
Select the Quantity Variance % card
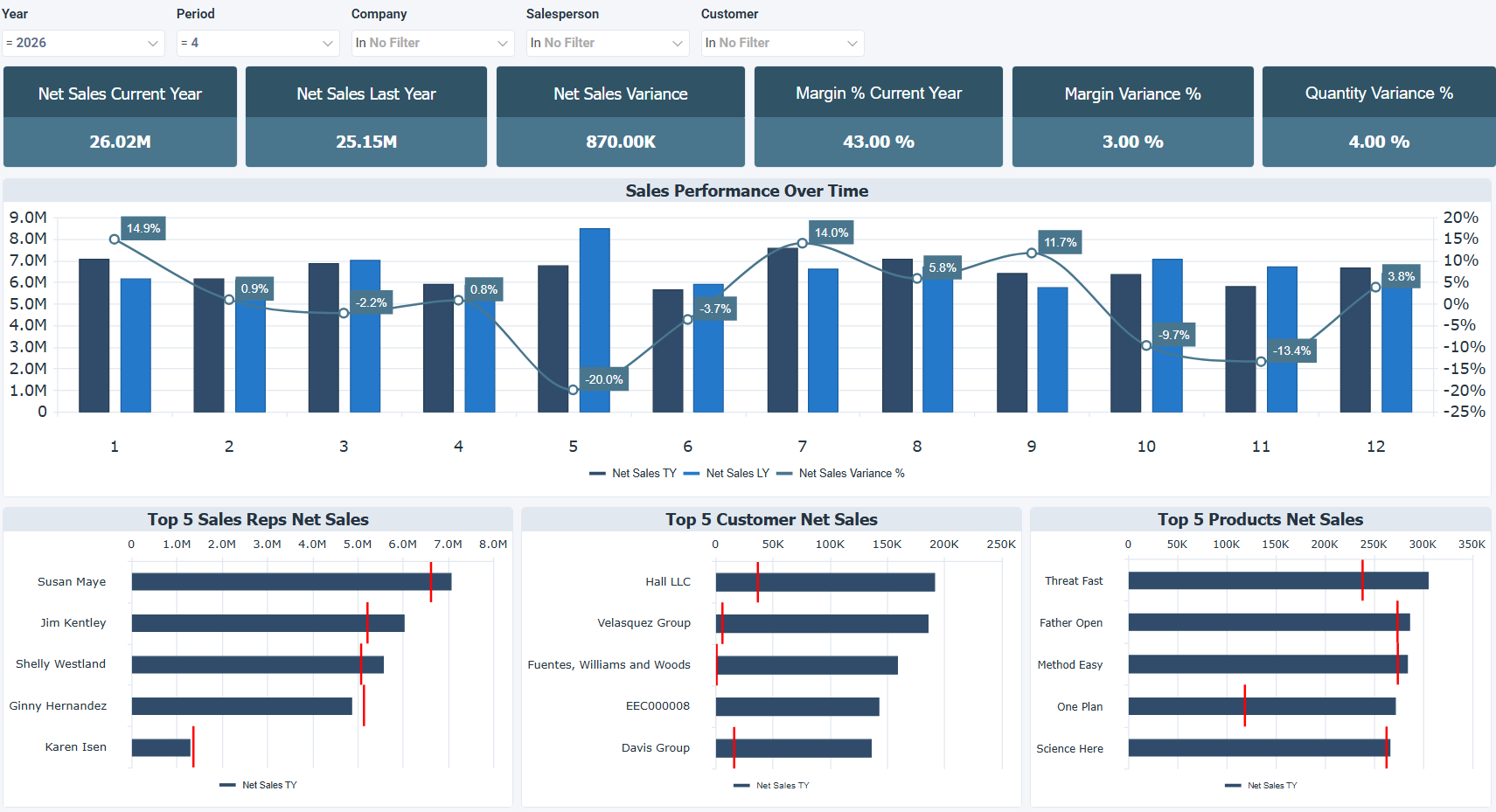pyautogui.click(x=1379, y=116)
